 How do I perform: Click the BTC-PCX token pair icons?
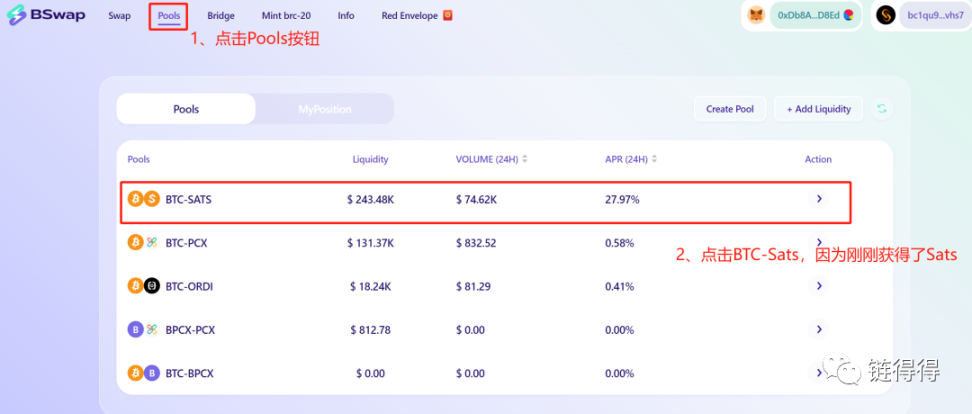coord(144,242)
